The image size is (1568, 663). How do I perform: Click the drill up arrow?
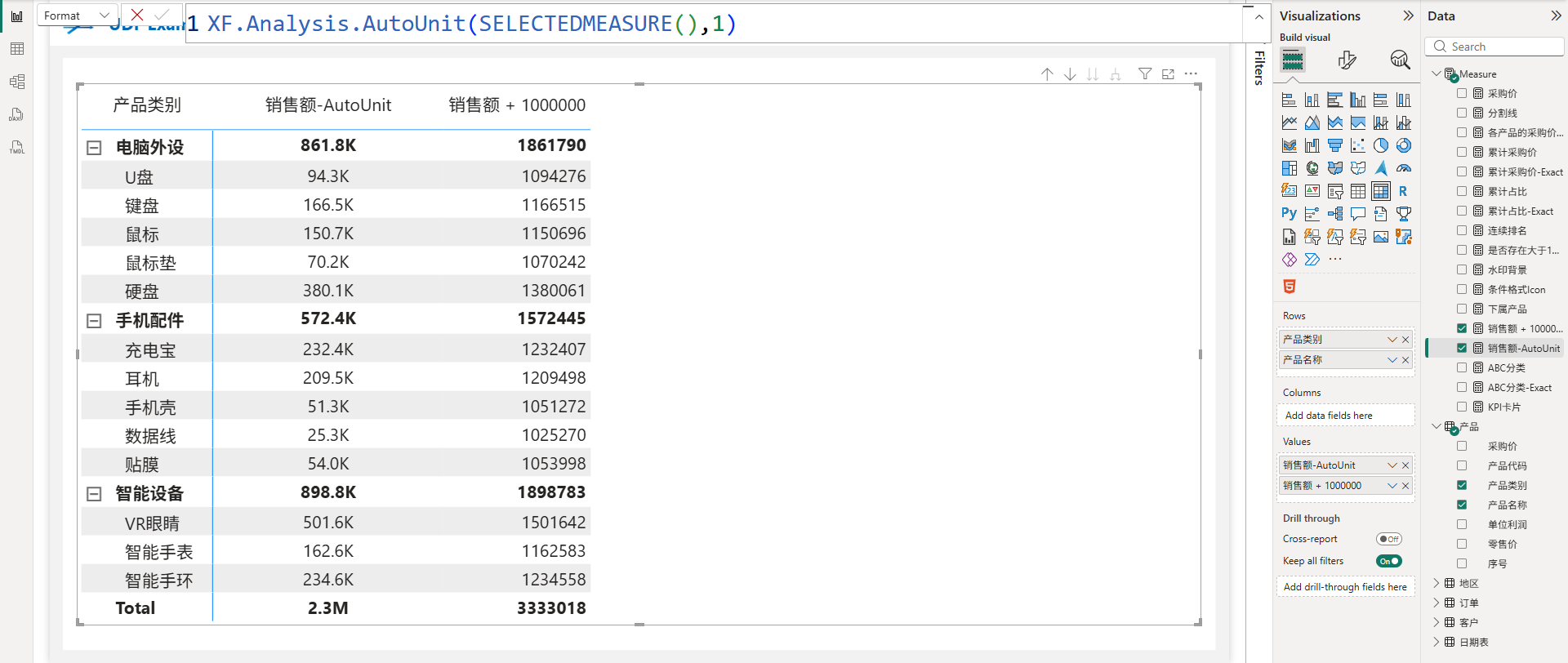tap(1047, 74)
